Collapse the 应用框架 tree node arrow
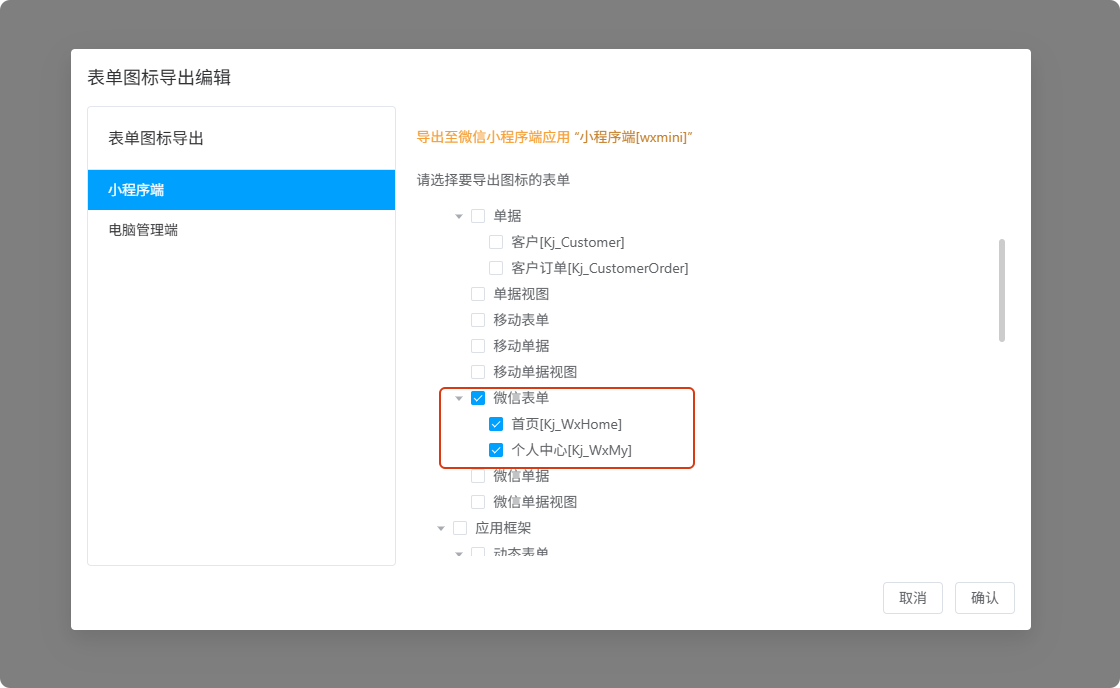 (x=441, y=528)
